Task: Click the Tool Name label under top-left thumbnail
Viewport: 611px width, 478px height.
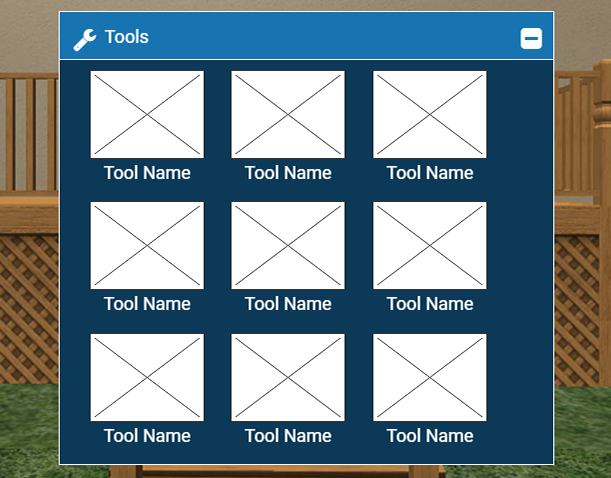Action: [147, 173]
